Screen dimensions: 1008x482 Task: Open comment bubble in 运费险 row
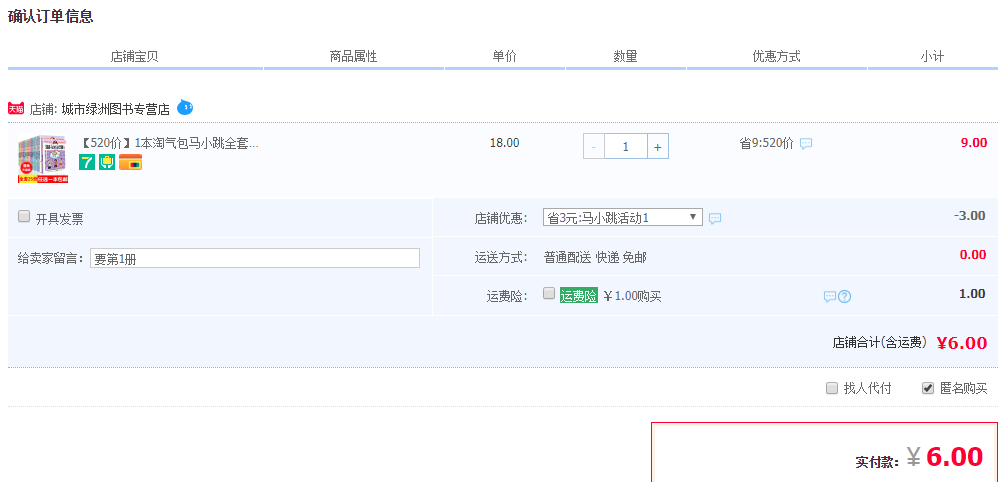[830, 296]
